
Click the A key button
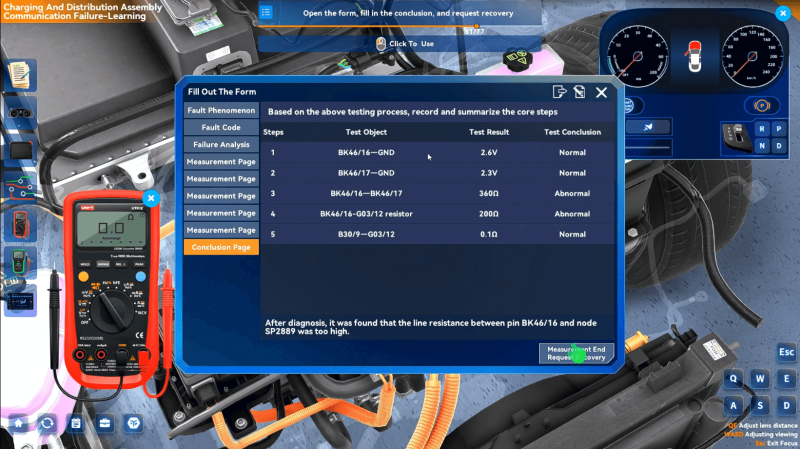coord(733,406)
